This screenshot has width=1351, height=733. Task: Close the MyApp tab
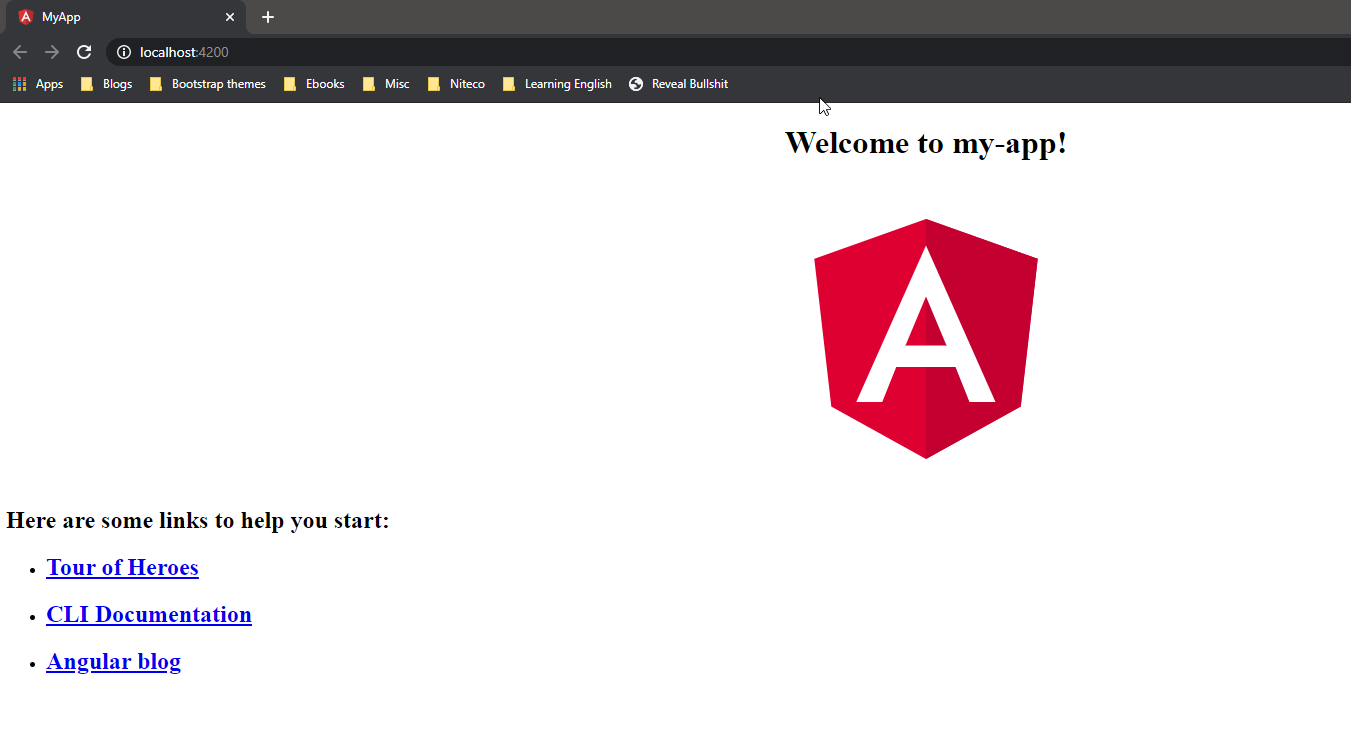(x=230, y=17)
